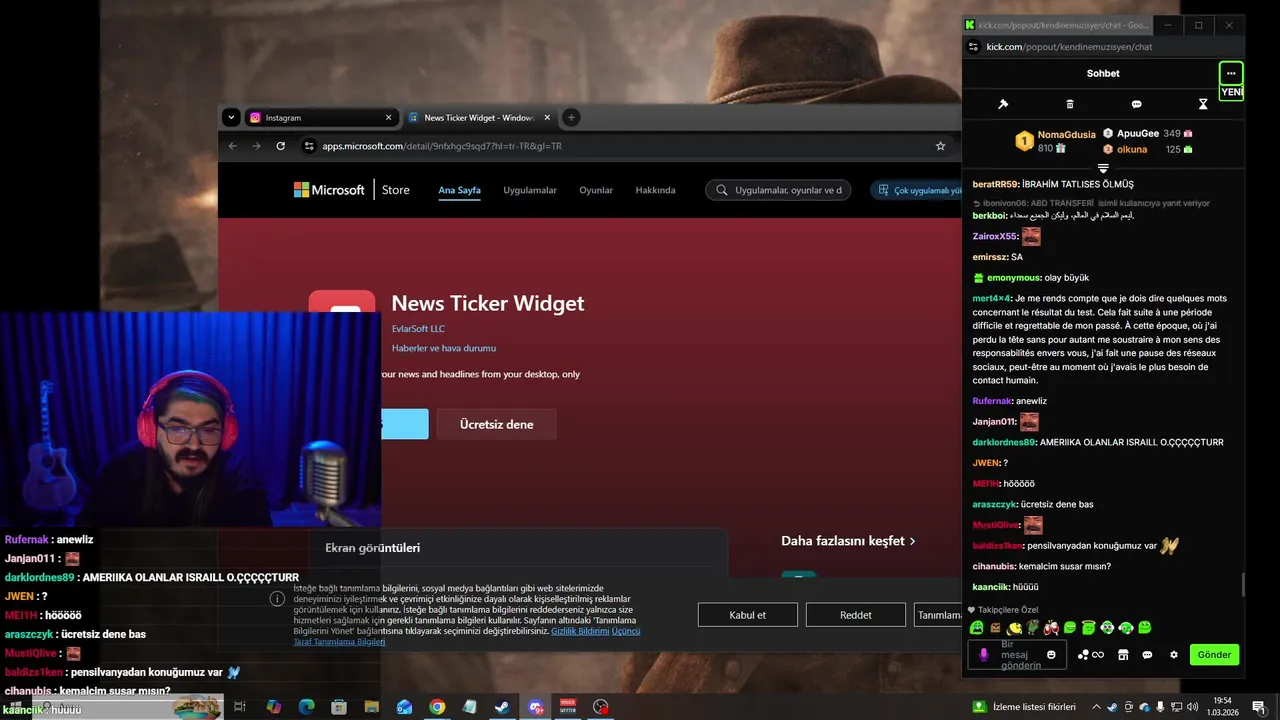
Task: Open Steam from the taskbar
Action: coord(502,707)
